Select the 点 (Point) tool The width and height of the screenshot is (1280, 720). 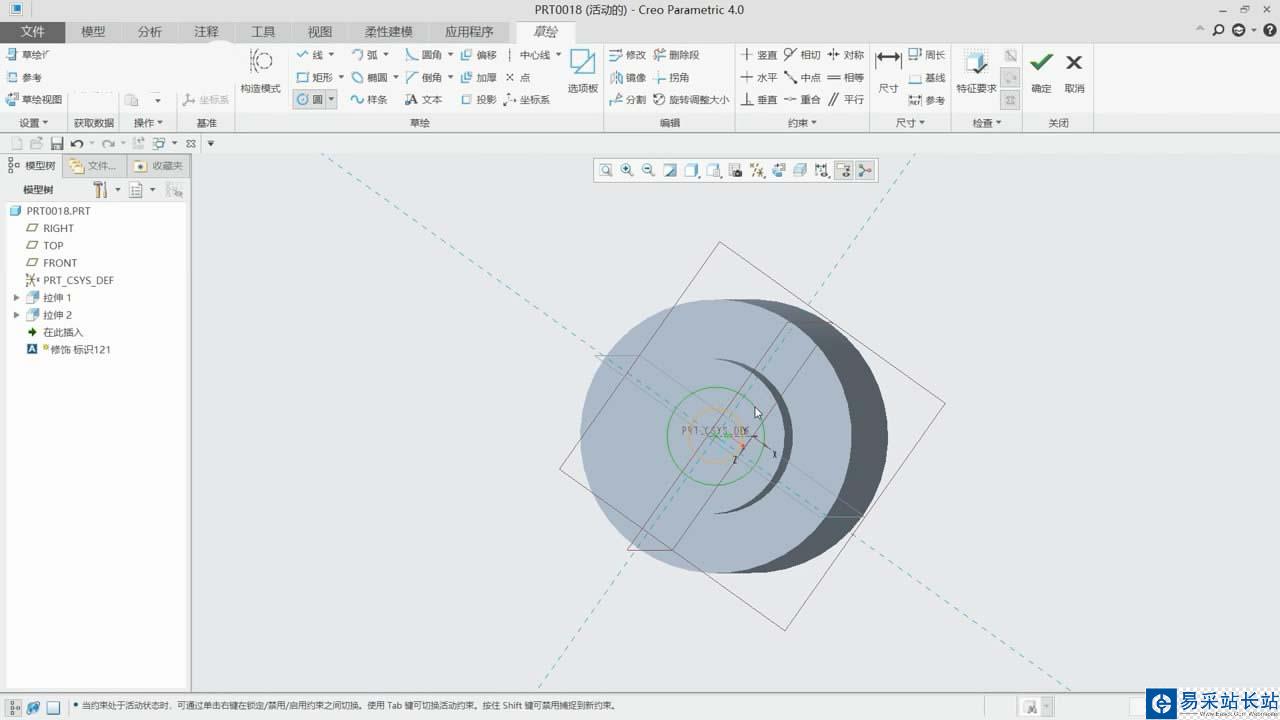click(x=518, y=77)
